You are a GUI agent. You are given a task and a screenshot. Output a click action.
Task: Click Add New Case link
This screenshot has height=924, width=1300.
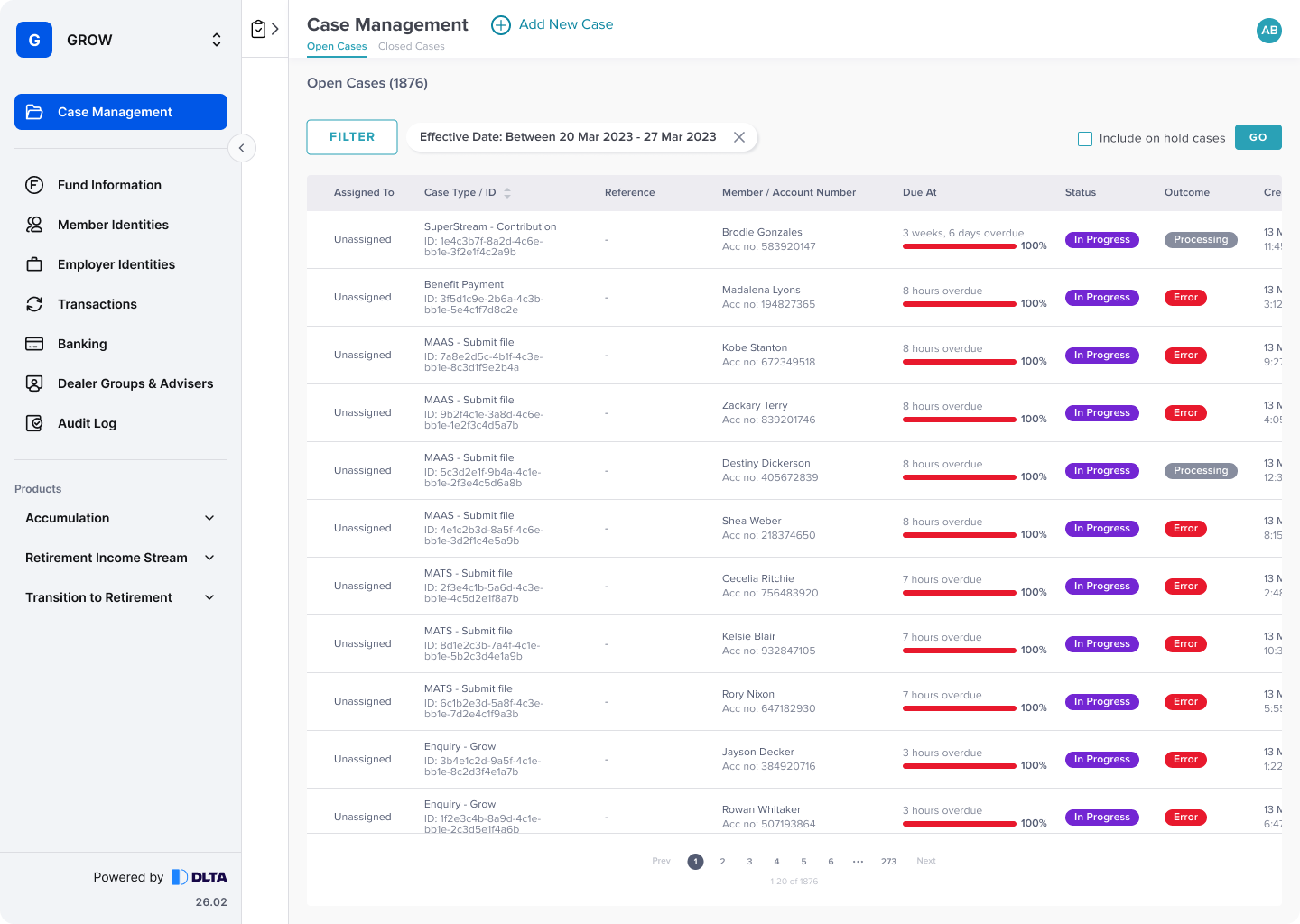552,25
